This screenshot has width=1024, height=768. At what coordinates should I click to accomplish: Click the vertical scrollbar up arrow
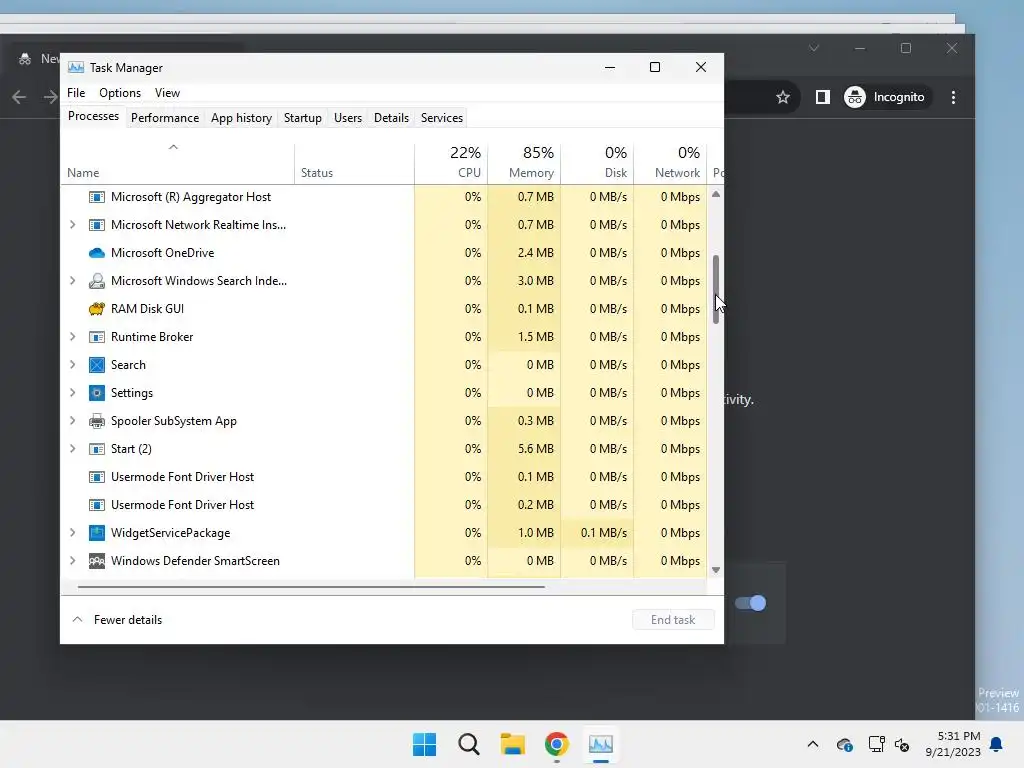click(x=716, y=194)
